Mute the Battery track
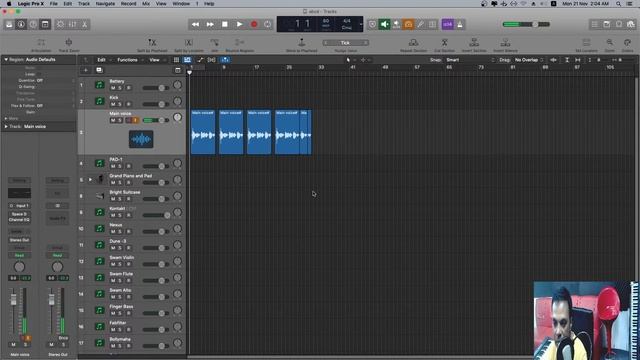 pos(113,88)
